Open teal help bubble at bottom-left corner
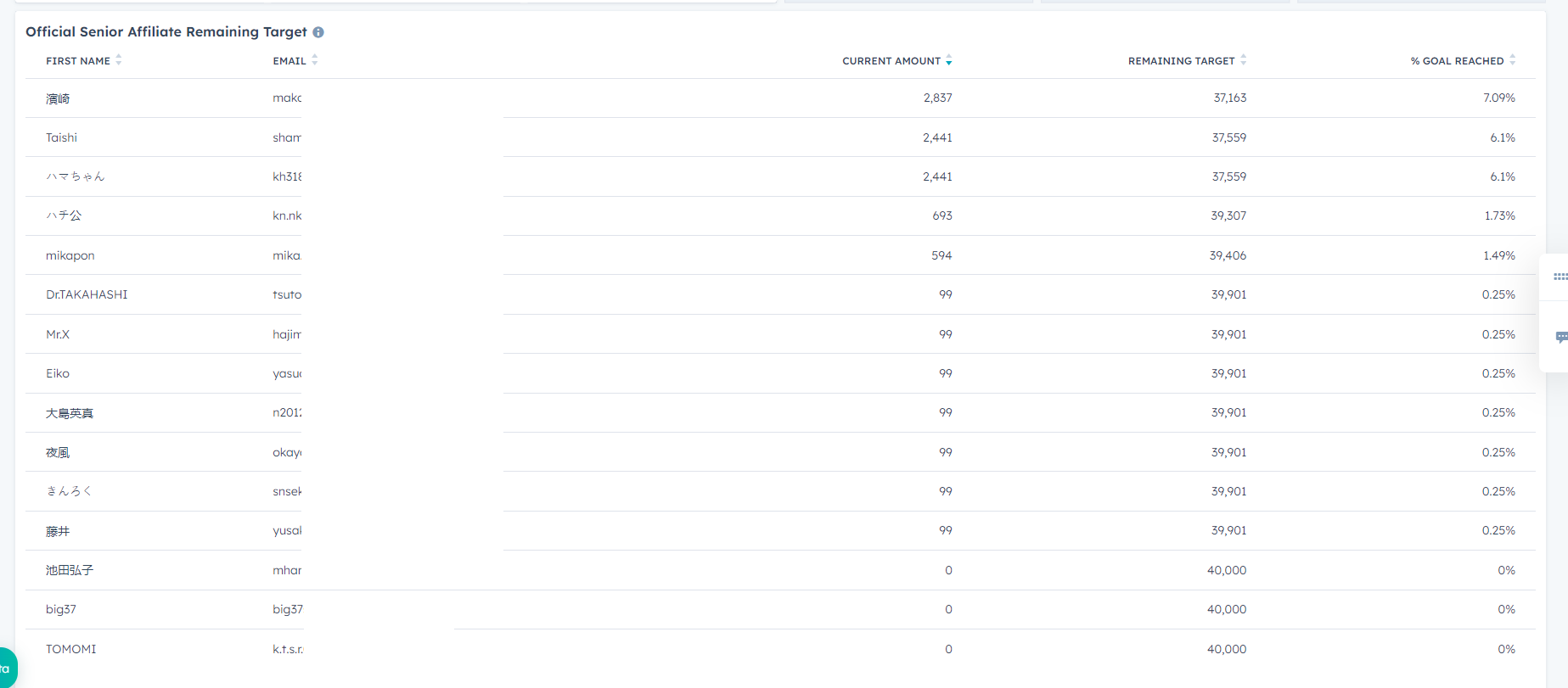This screenshot has height=688, width=1568. [7, 668]
